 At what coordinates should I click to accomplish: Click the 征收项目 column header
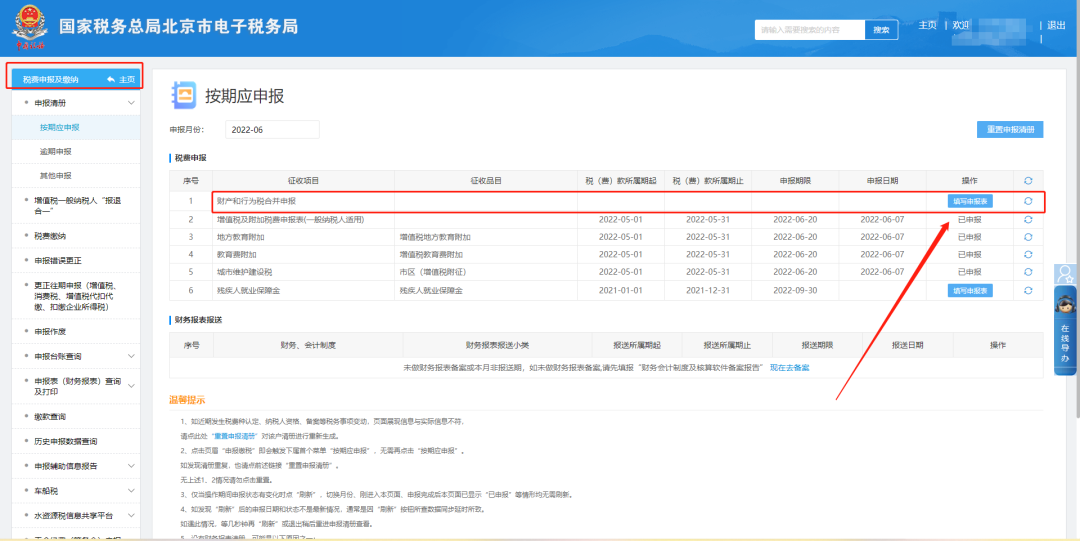click(x=303, y=181)
